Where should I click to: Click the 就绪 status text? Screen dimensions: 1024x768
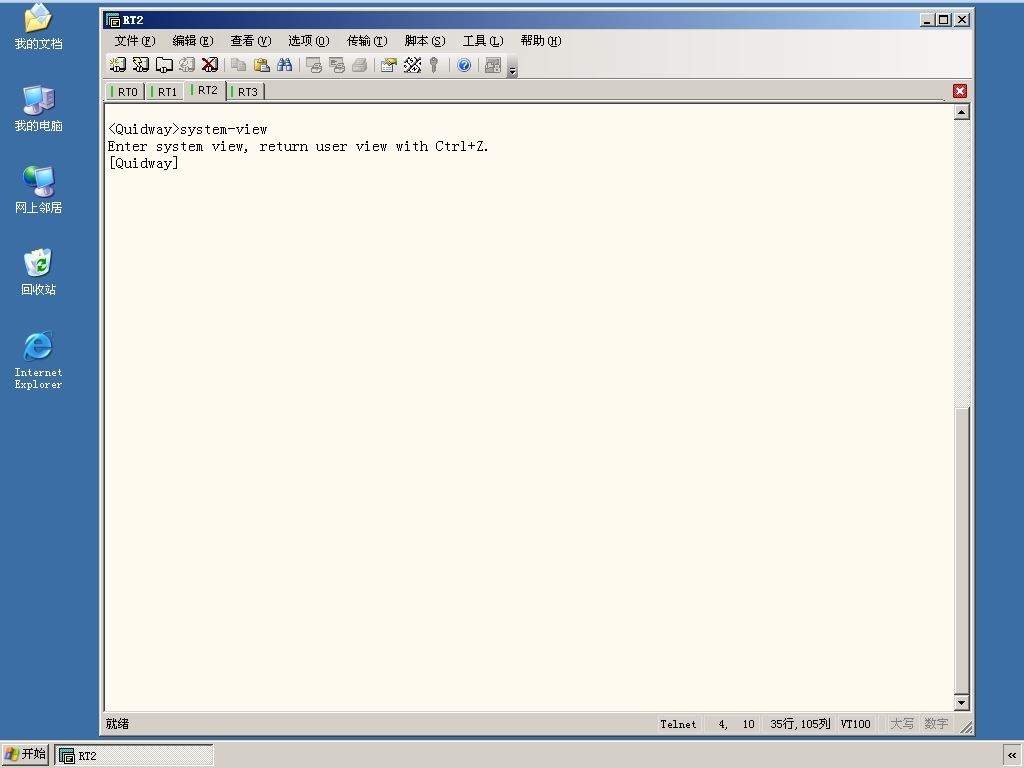coord(118,724)
